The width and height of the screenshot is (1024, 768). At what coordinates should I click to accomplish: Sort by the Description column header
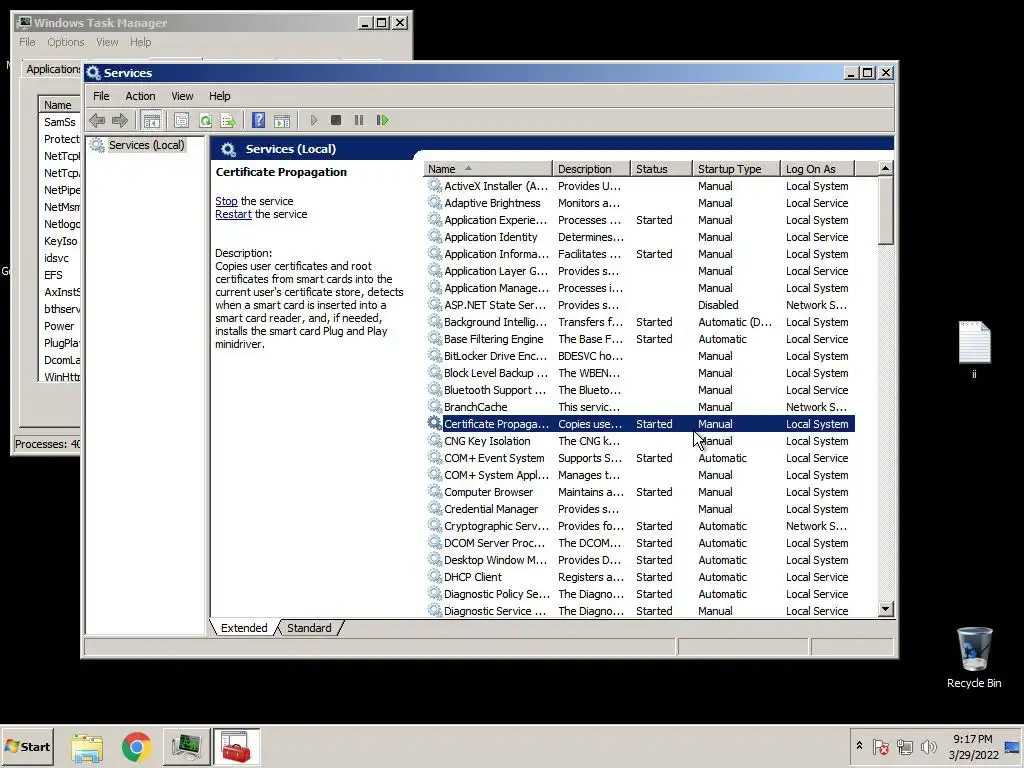pos(591,168)
